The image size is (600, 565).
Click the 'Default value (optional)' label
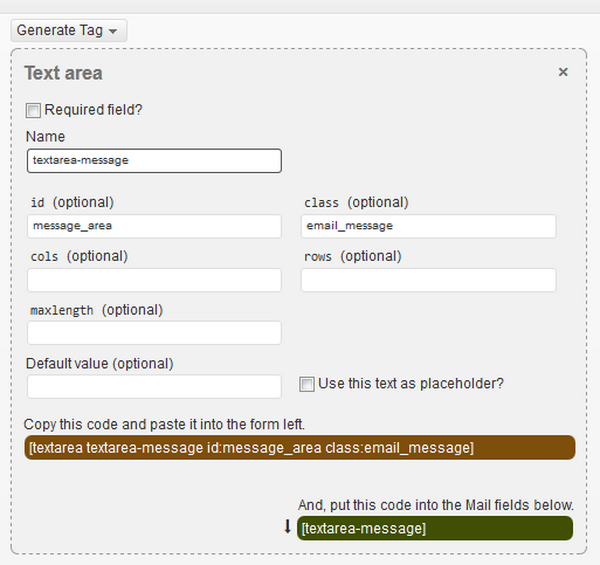pos(99,363)
